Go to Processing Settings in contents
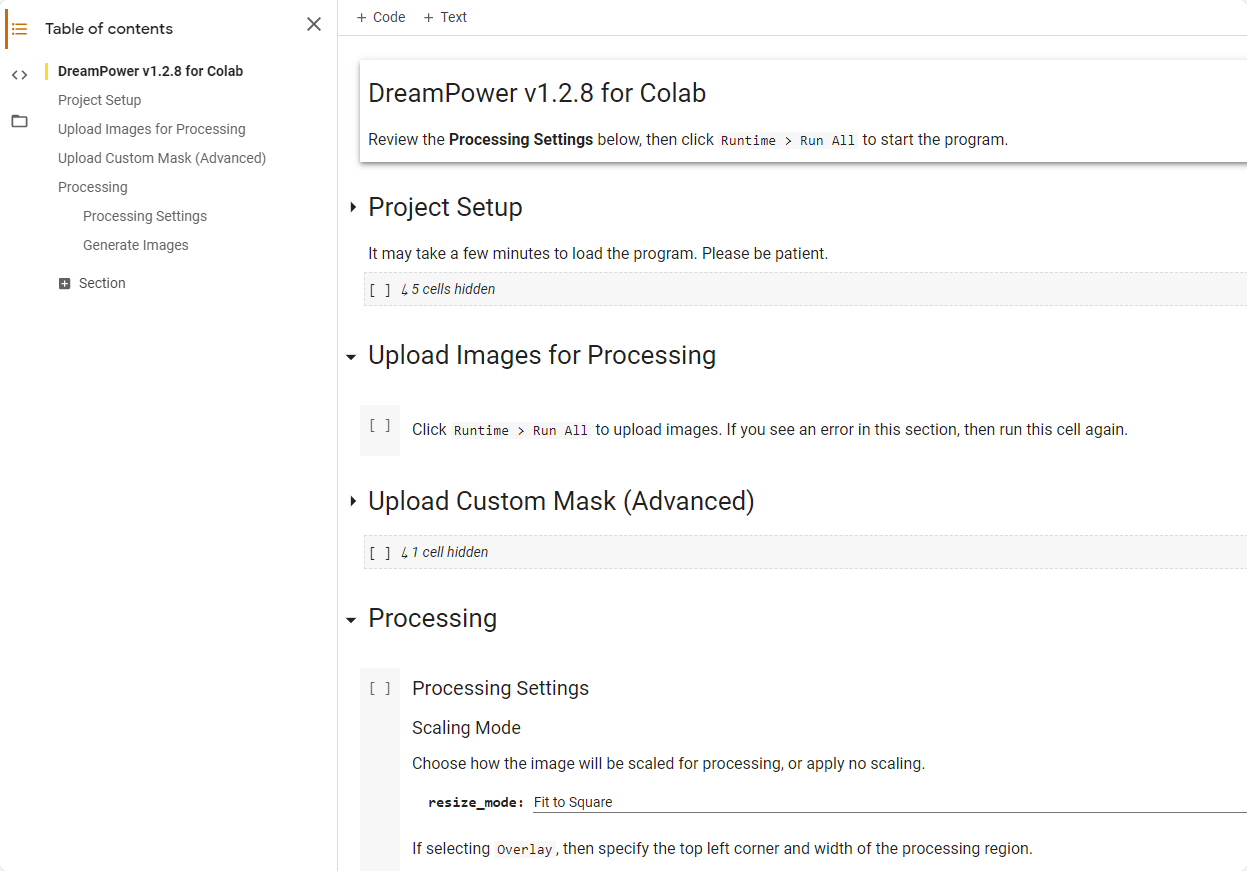The height and width of the screenshot is (871, 1247). coord(145,216)
